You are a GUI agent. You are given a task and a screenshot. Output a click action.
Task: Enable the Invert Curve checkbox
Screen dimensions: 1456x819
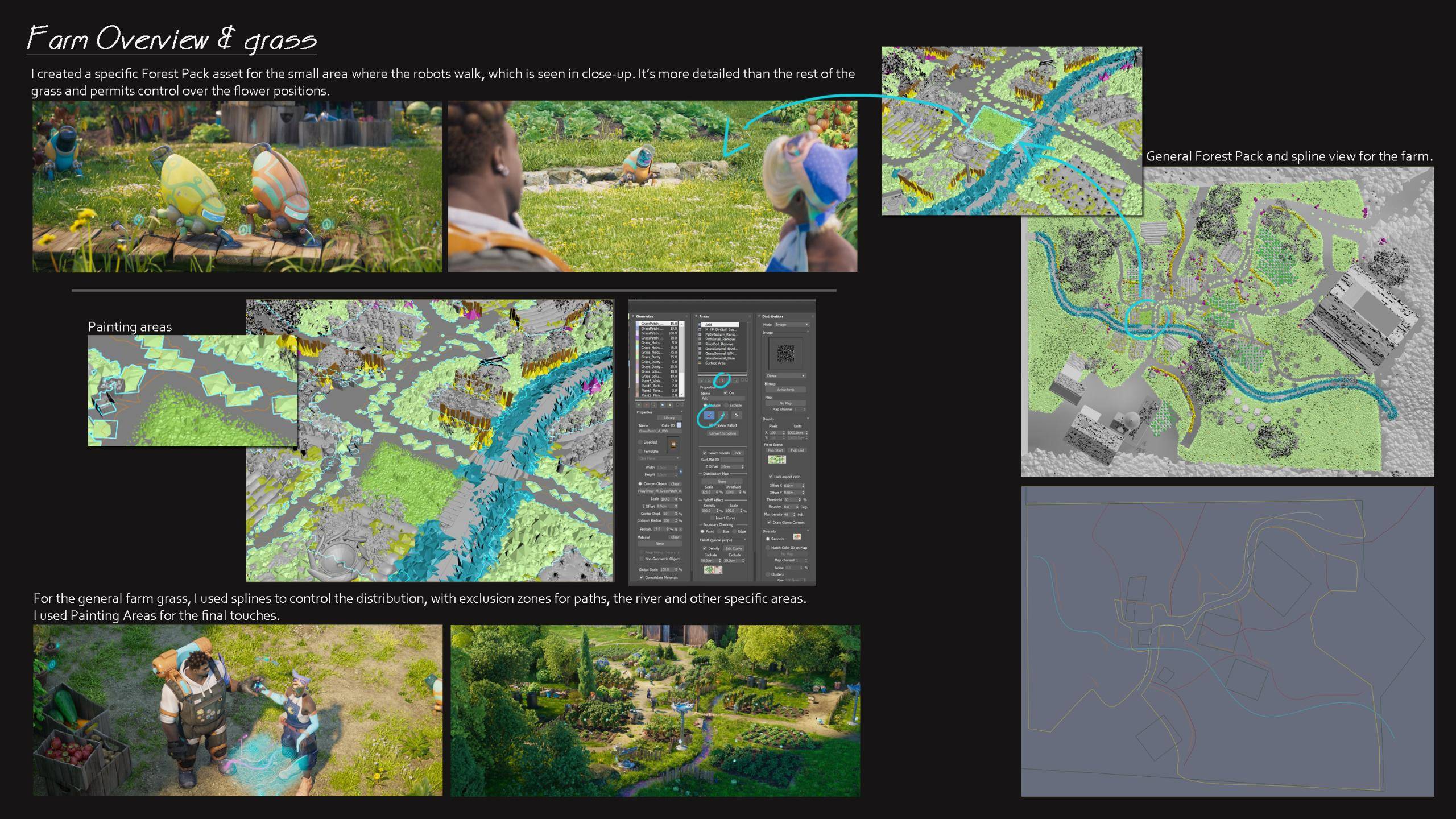pyautogui.click(x=712, y=518)
